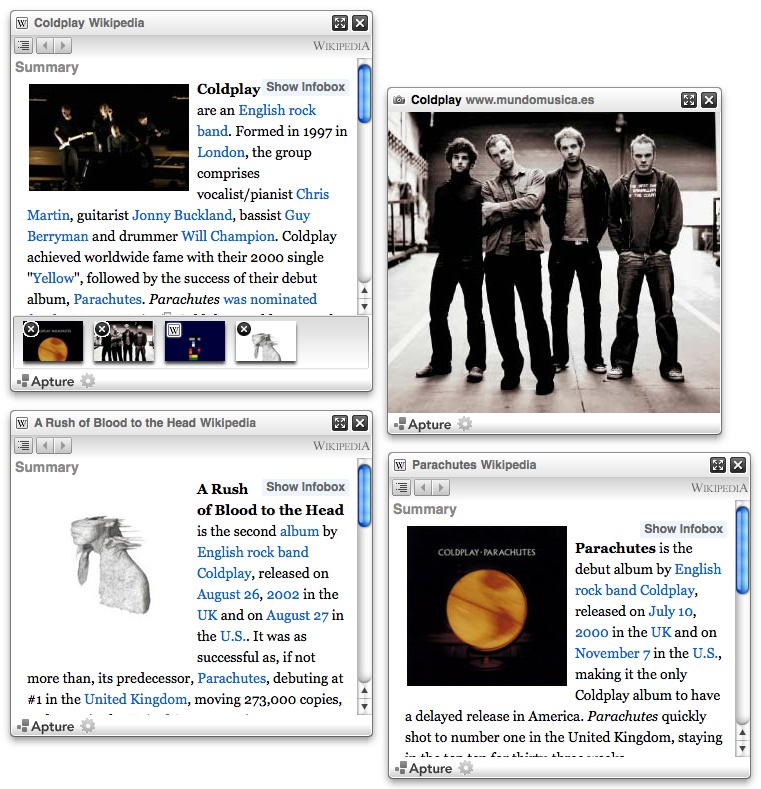This screenshot has width=761, height=789.
Task: Go forward in A Rush of Blood window
Action: click(63, 446)
